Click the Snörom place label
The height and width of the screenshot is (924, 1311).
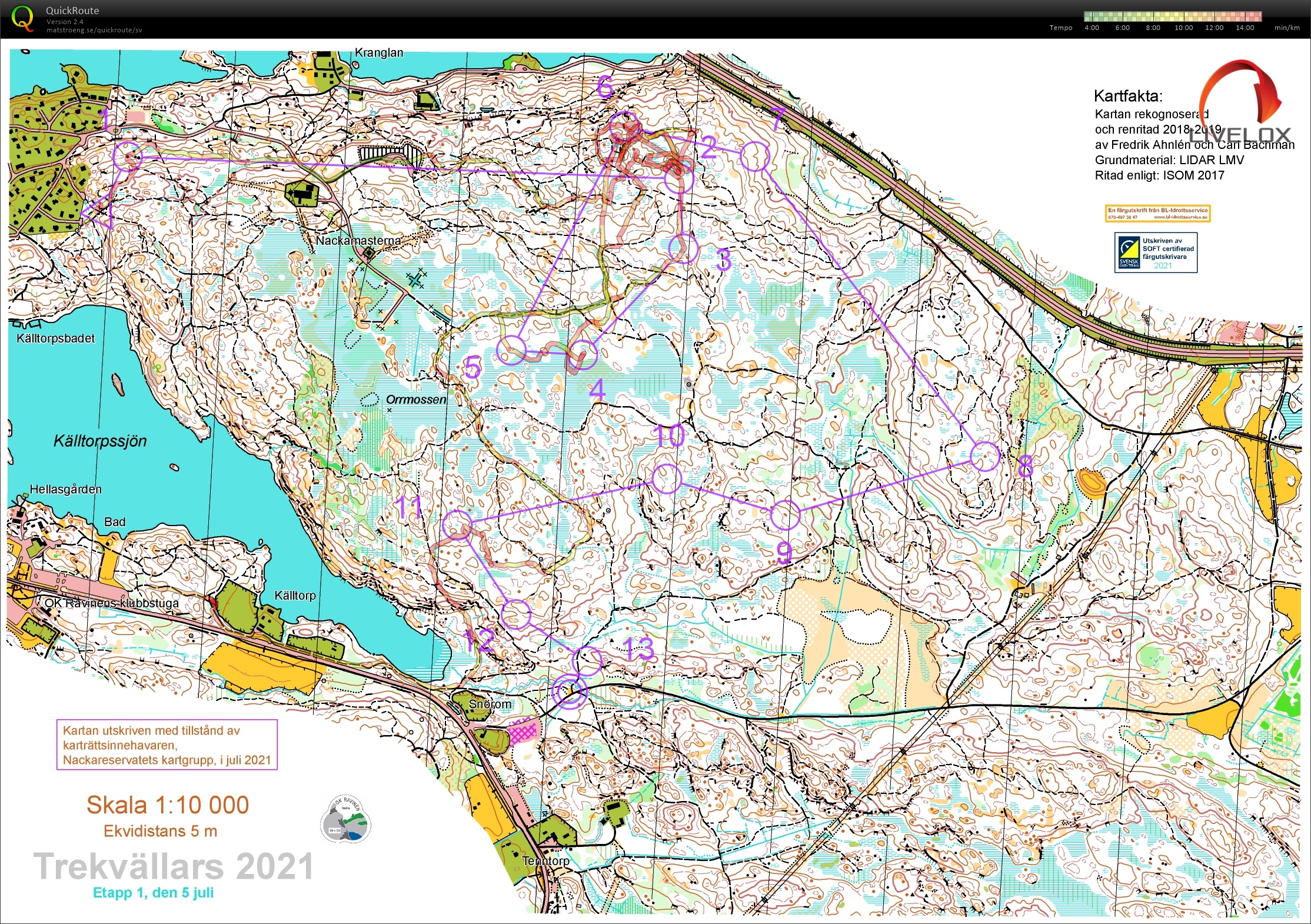[490, 704]
